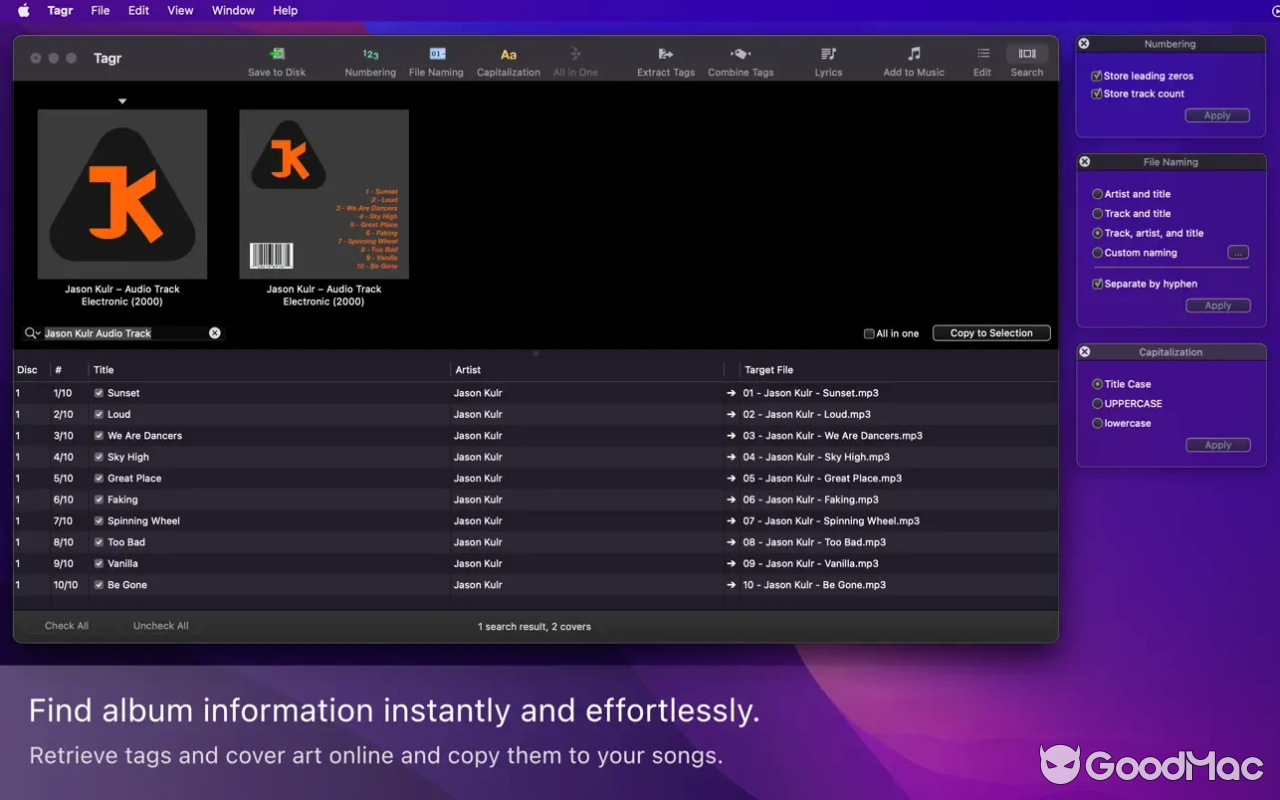Disable Store leading zeros checkbox
Screen dimensions: 1280x800
click(x=1097, y=76)
